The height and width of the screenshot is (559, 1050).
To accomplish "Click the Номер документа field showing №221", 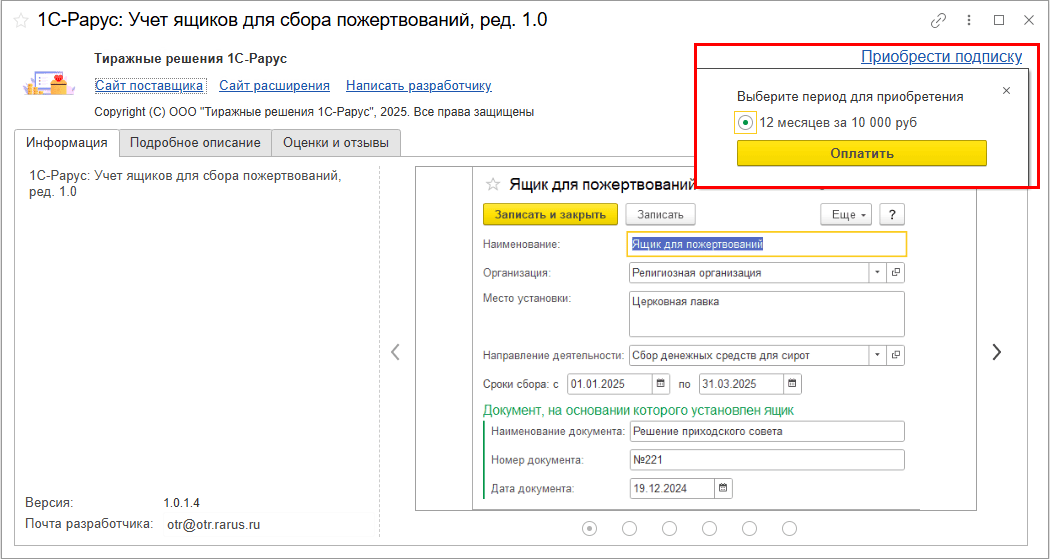I will pyautogui.click(x=767, y=460).
